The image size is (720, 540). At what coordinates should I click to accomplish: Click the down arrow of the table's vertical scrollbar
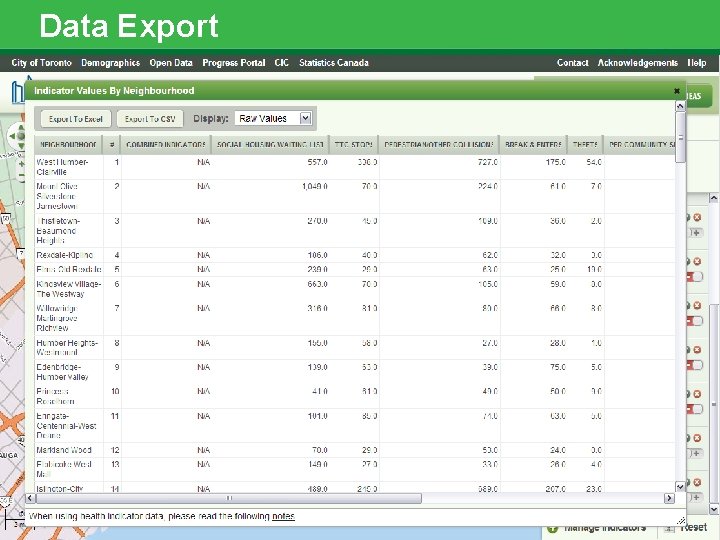(681, 486)
